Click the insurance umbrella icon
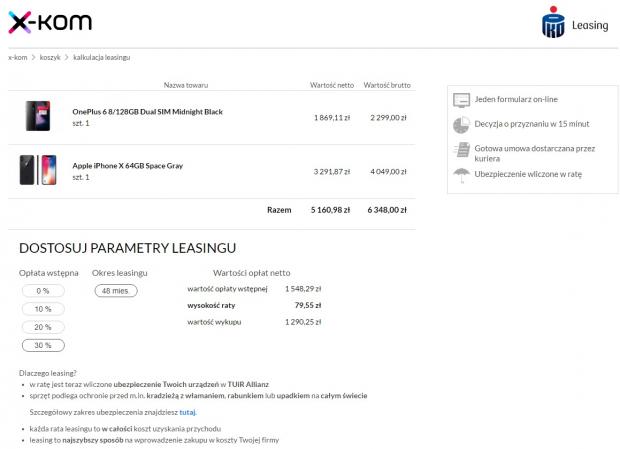The image size is (620, 449). (x=461, y=175)
